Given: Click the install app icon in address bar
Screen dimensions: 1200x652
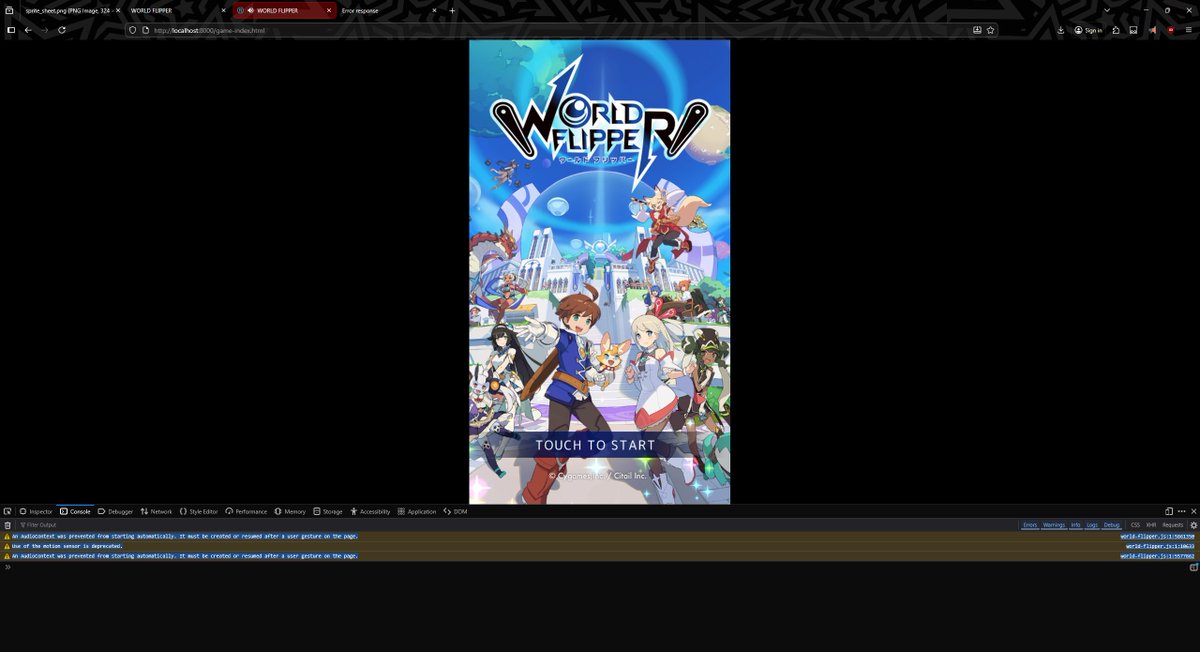Looking at the screenshot, I should tap(977, 30).
